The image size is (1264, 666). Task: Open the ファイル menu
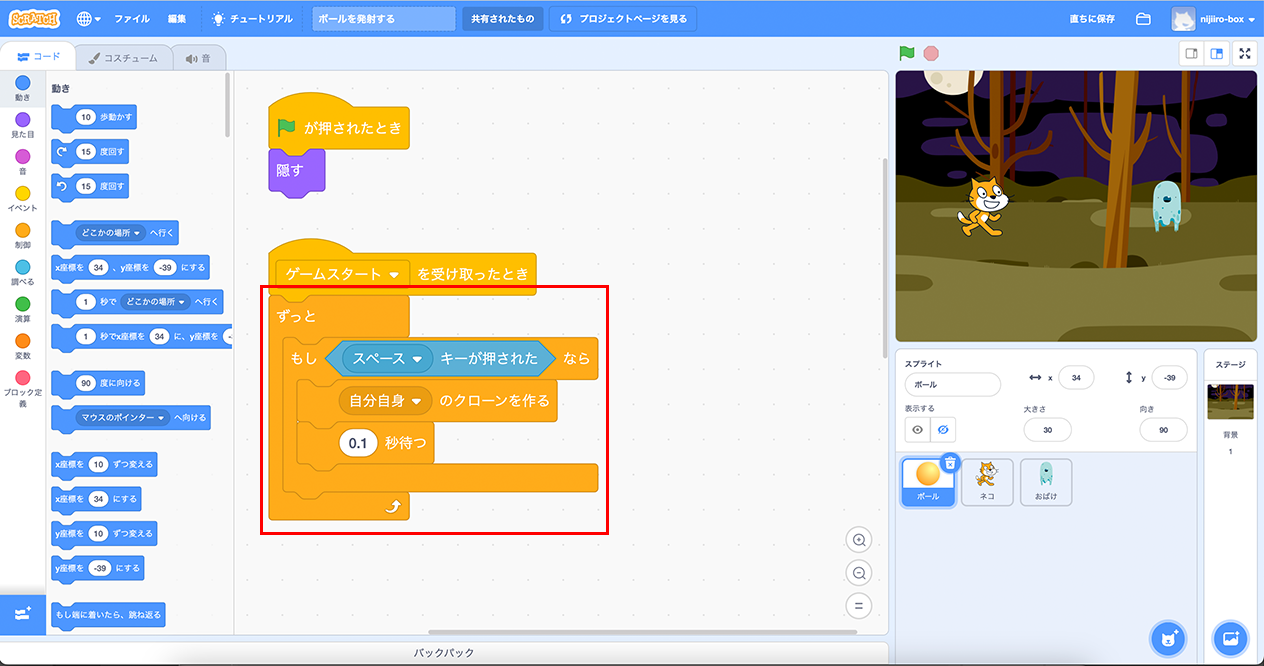point(132,19)
